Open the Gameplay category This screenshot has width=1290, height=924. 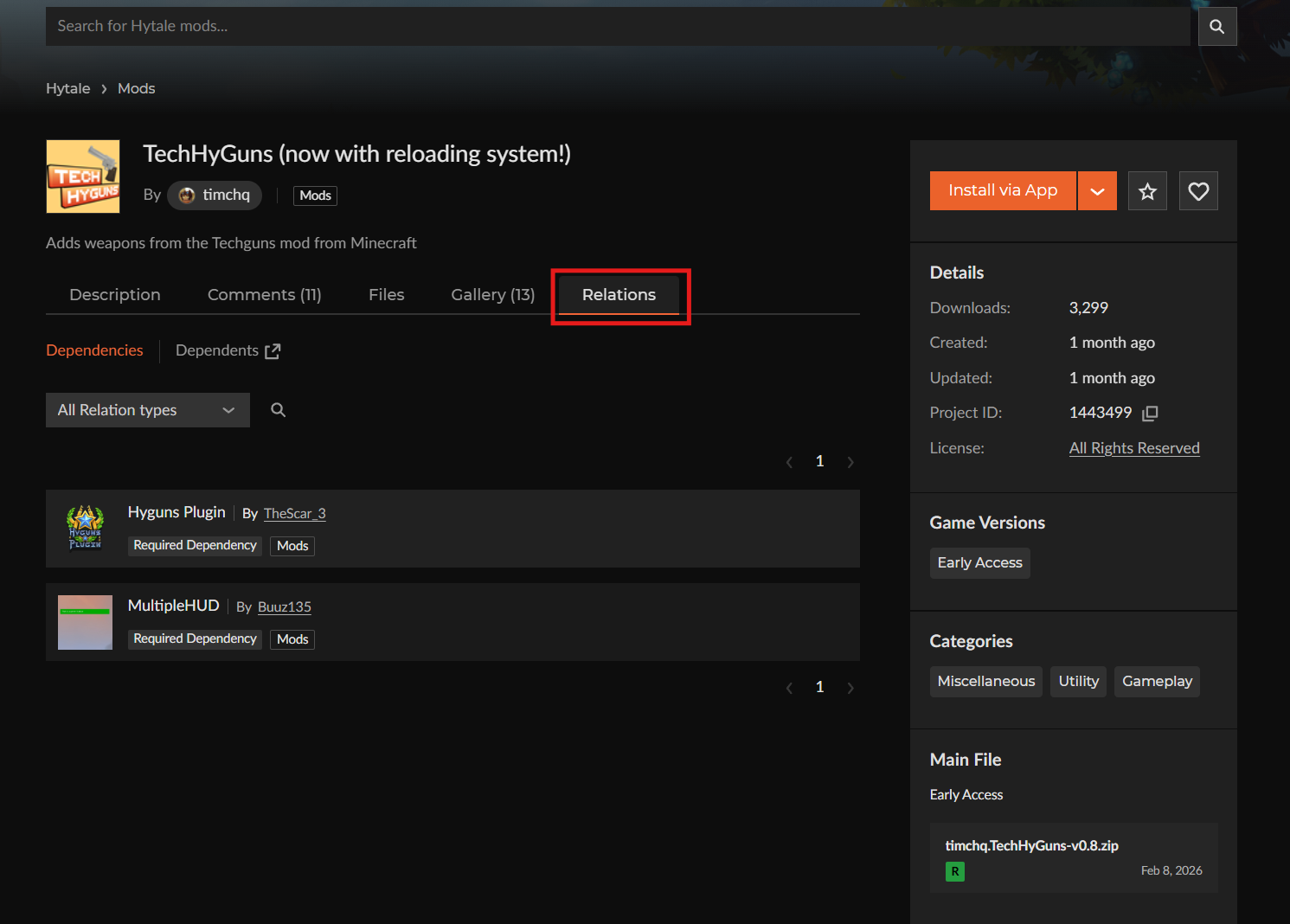1158,682
